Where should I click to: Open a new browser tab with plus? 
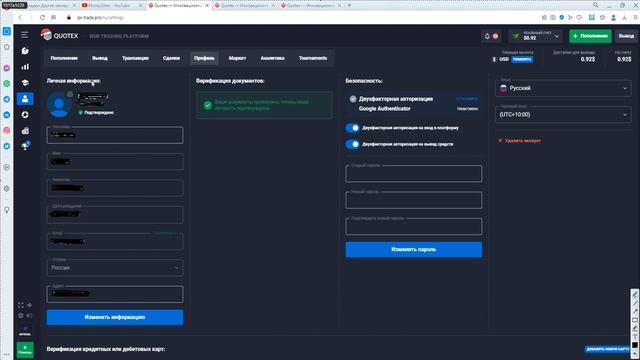(x=349, y=5)
